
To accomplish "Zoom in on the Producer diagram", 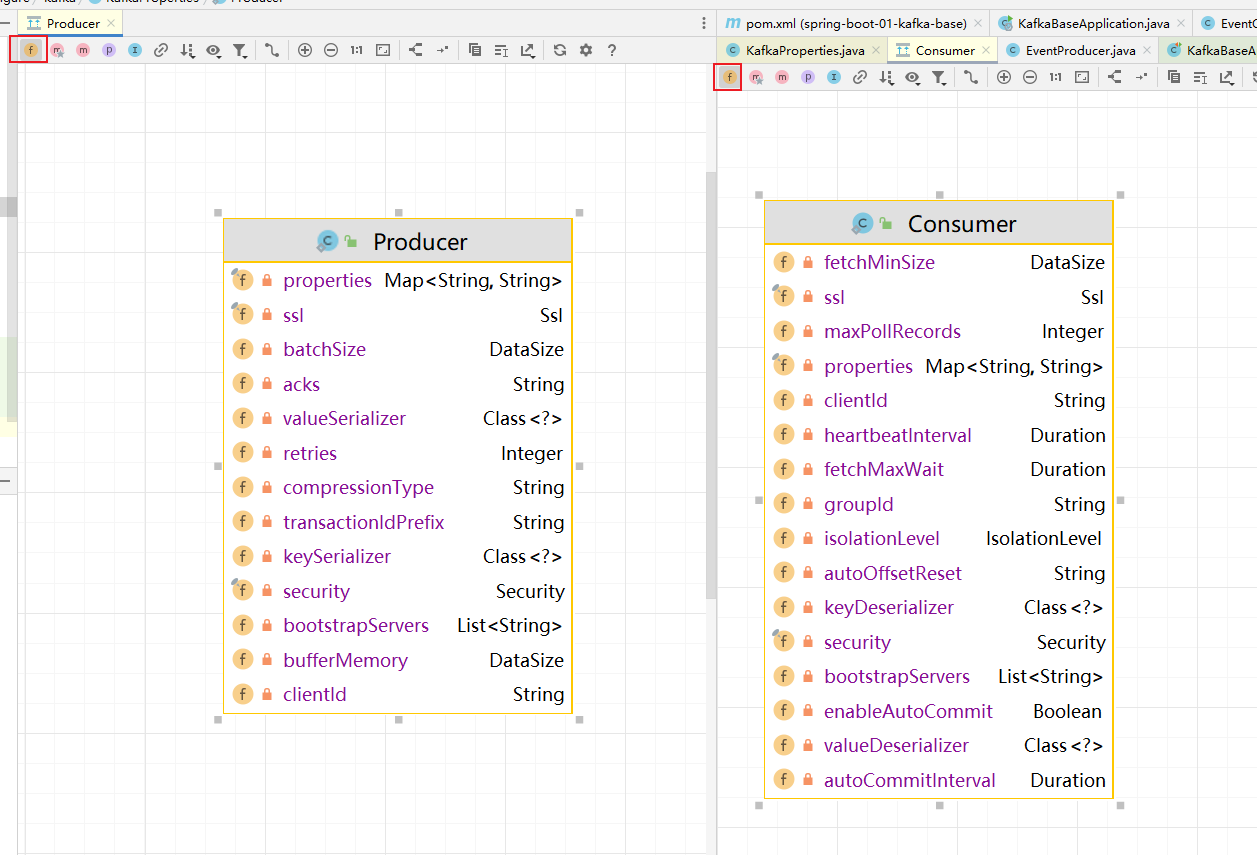I will (305, 50).
